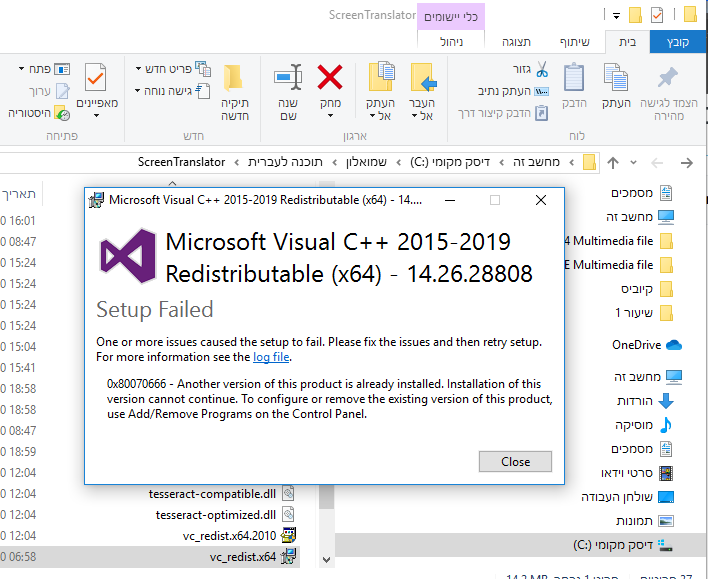708x579 pixels.
Task: Select tesseract-optimized.dll file
Action: point(150,515)
